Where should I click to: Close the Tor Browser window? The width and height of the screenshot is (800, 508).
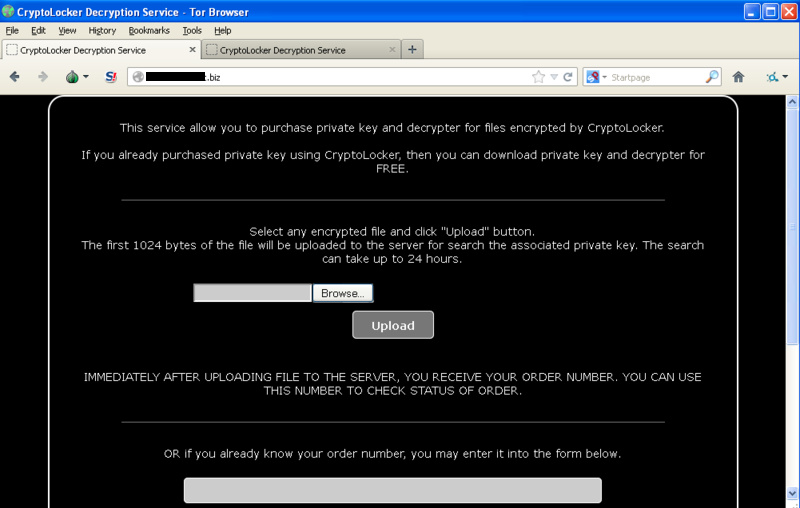[x=789, y=12]
